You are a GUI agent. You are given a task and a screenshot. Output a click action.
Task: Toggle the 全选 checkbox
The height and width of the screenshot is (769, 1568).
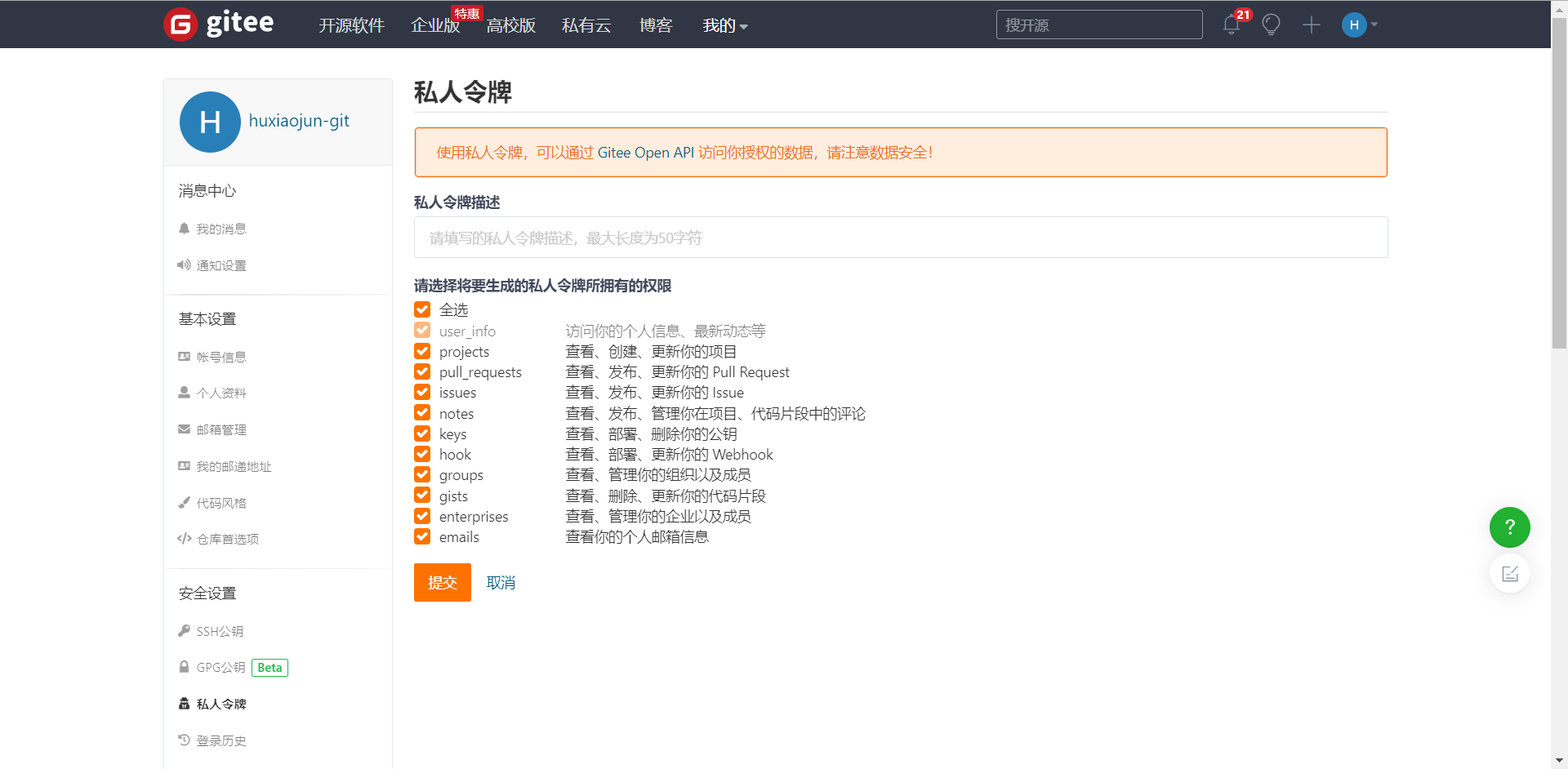[422, 309]
